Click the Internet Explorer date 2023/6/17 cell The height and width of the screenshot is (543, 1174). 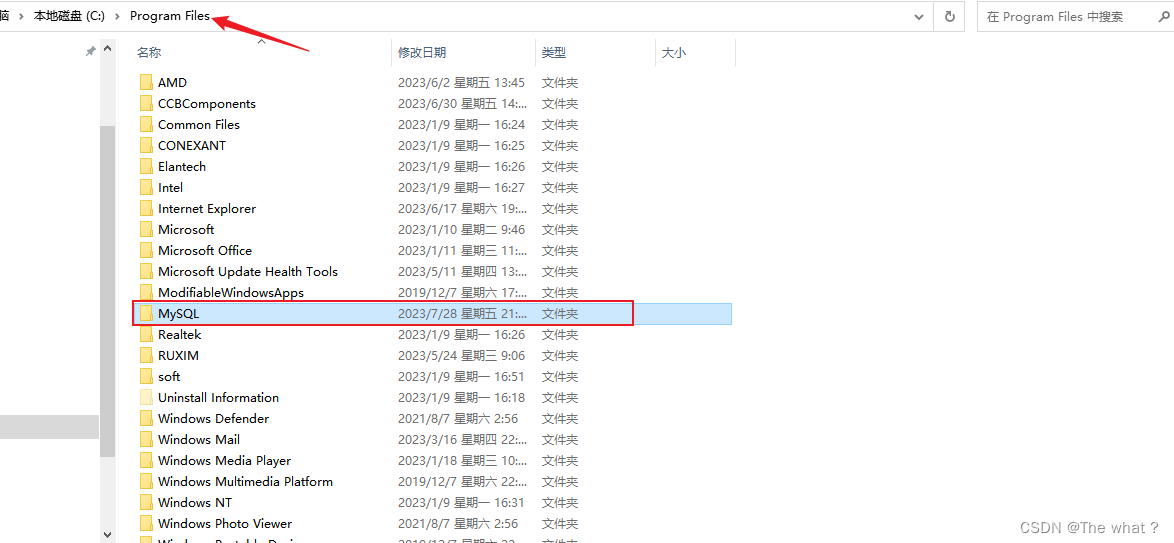[x=463, y=208]
